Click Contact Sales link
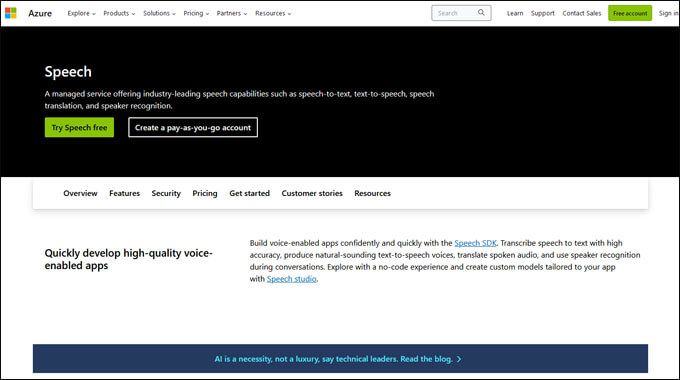 582,13
